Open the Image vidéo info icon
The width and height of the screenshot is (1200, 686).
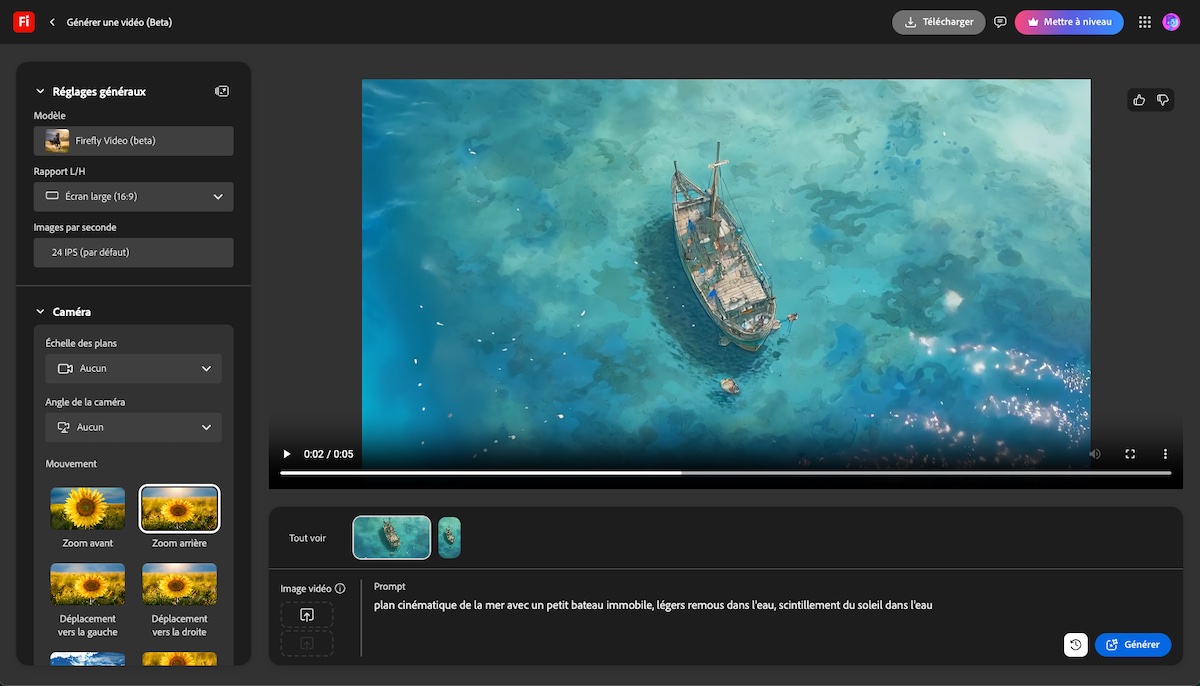coord(340,589)
